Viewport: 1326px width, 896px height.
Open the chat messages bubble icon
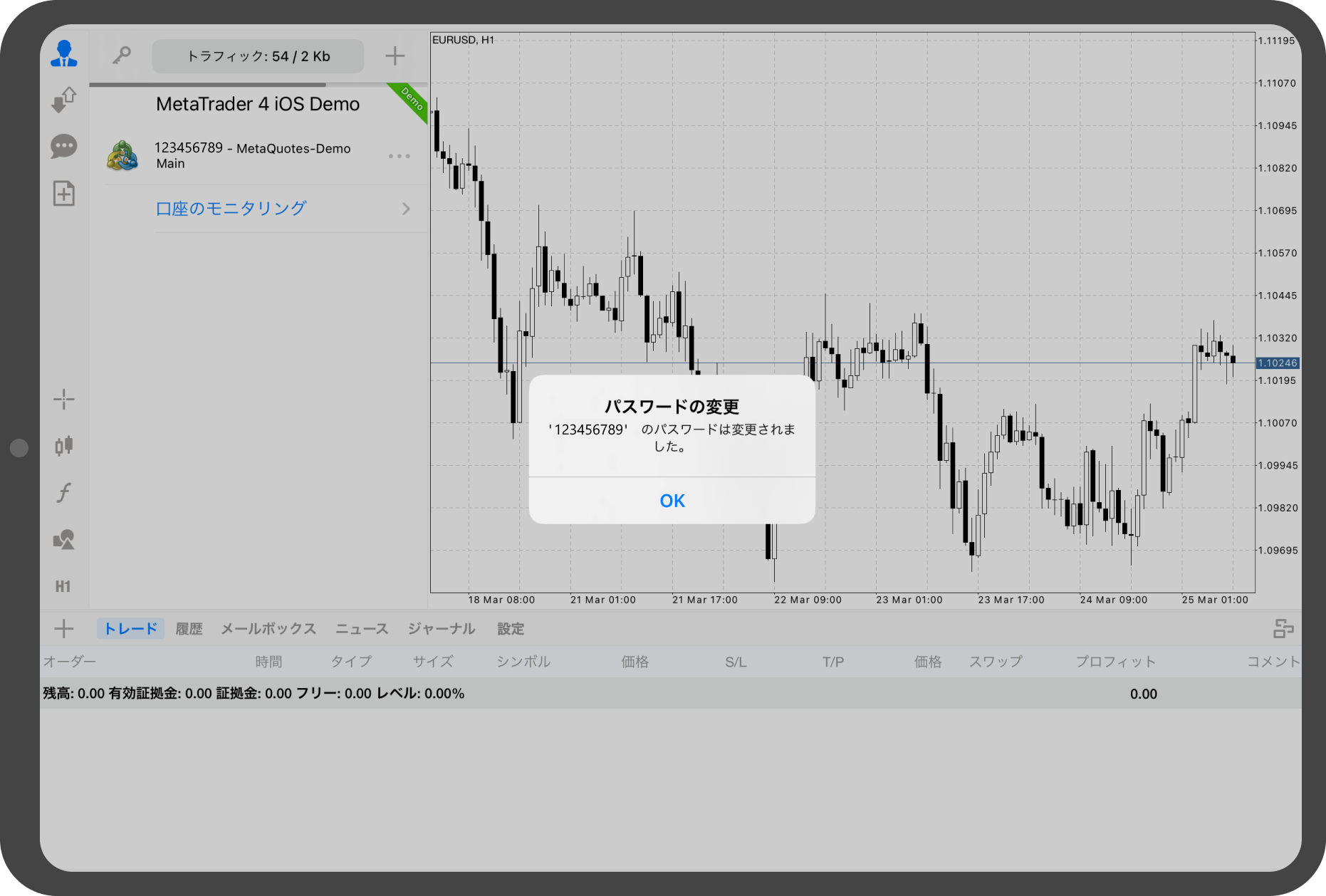point(64,147)
